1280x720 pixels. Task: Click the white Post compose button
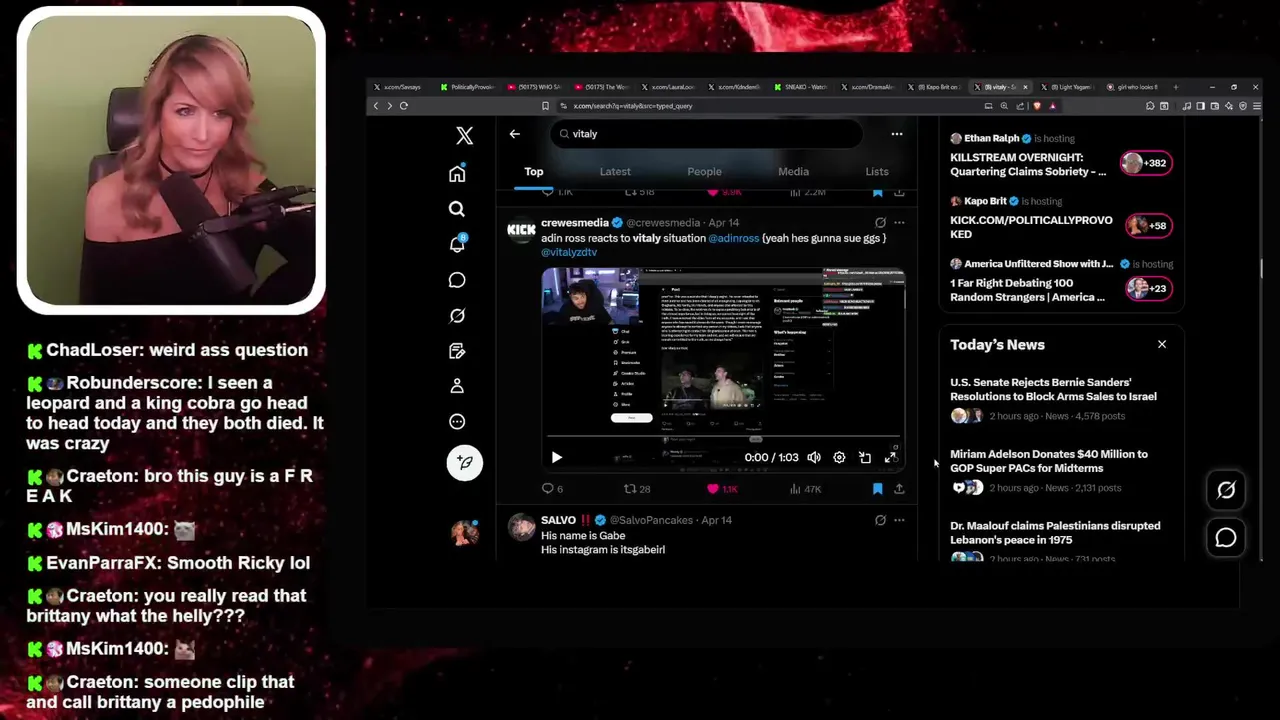[x=464, y=462]
